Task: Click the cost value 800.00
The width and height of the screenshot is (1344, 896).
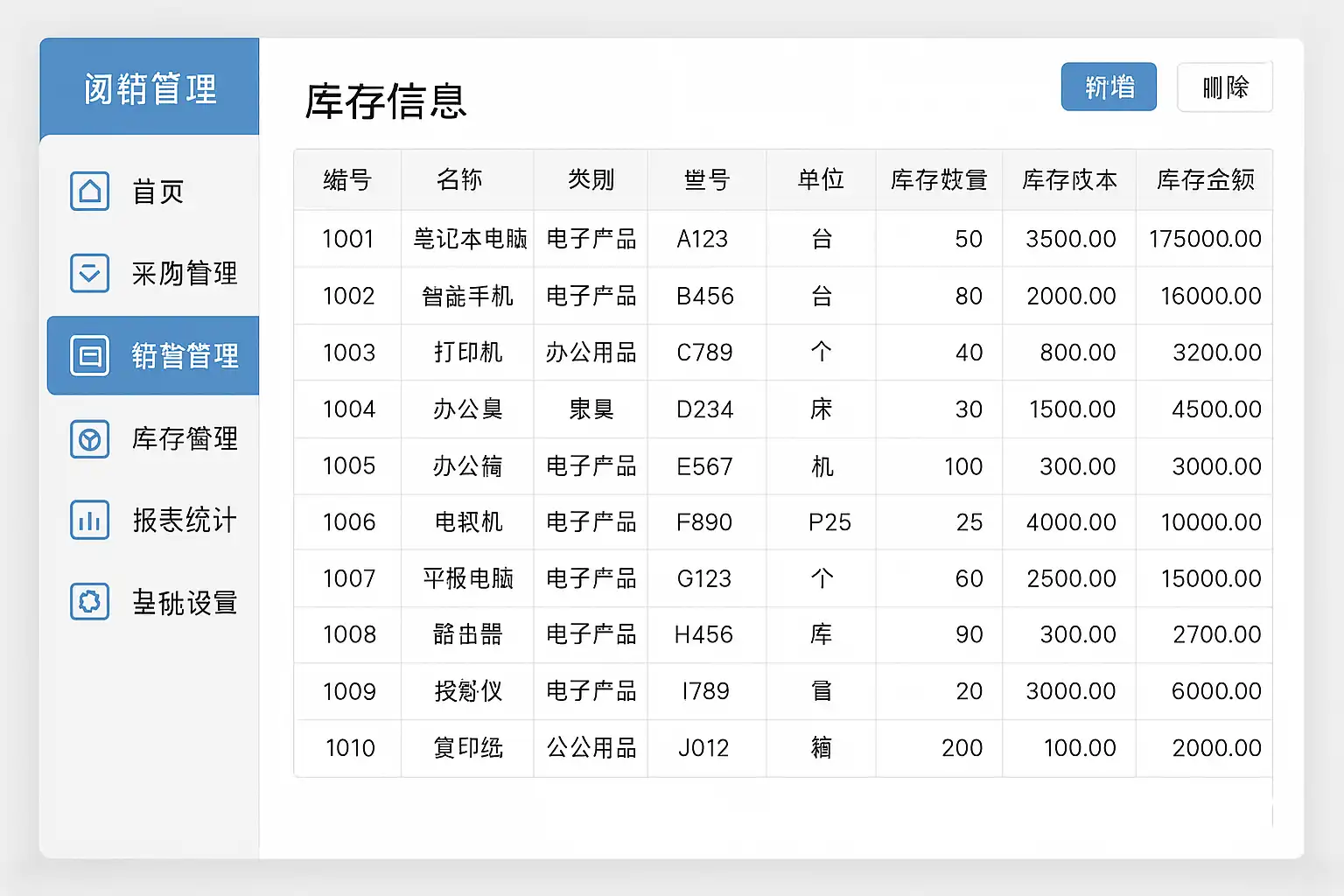Action: [1078, 353]
